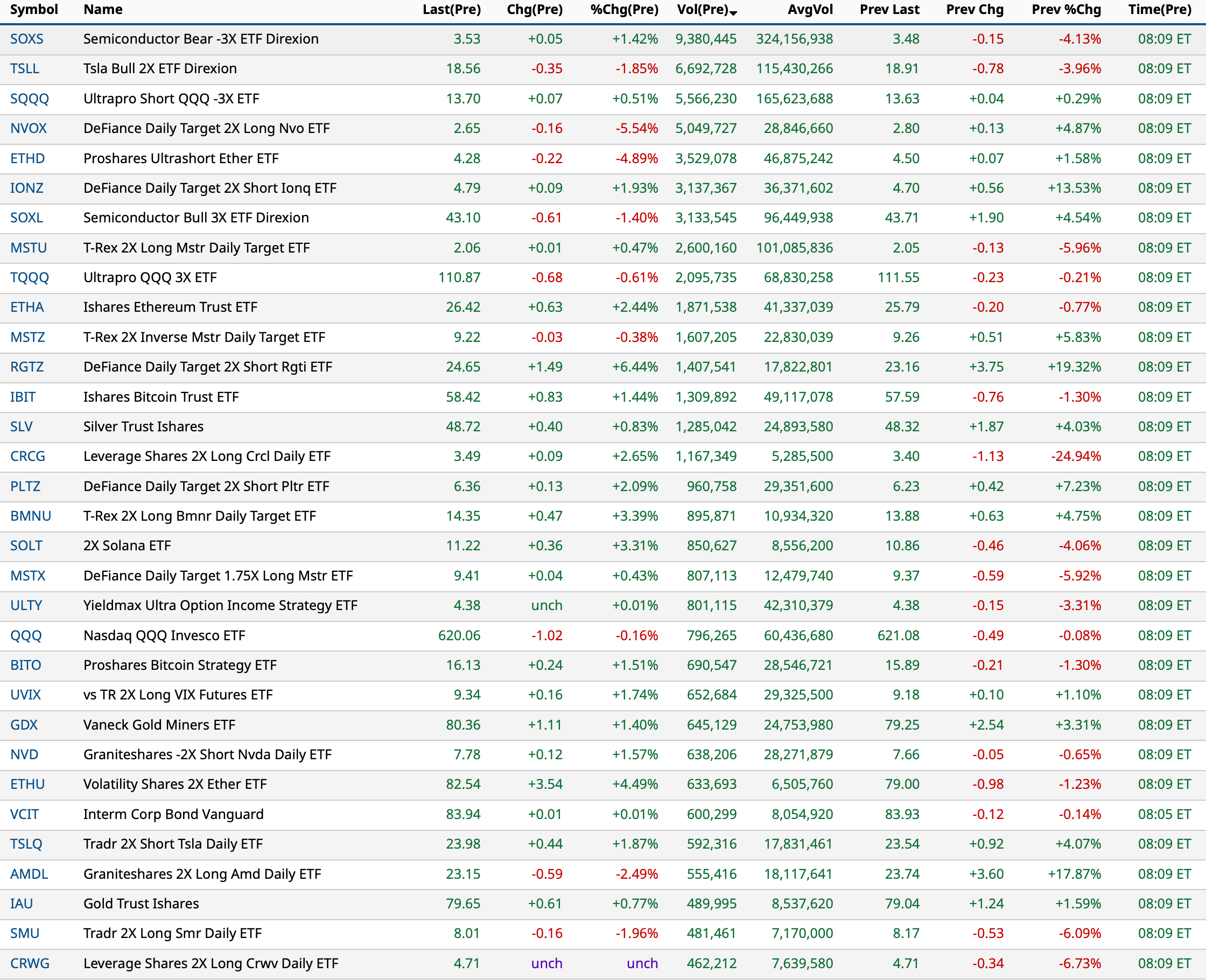1206x980 pixels.
Task: Click the QQQ ticker link
Action: 26,635
